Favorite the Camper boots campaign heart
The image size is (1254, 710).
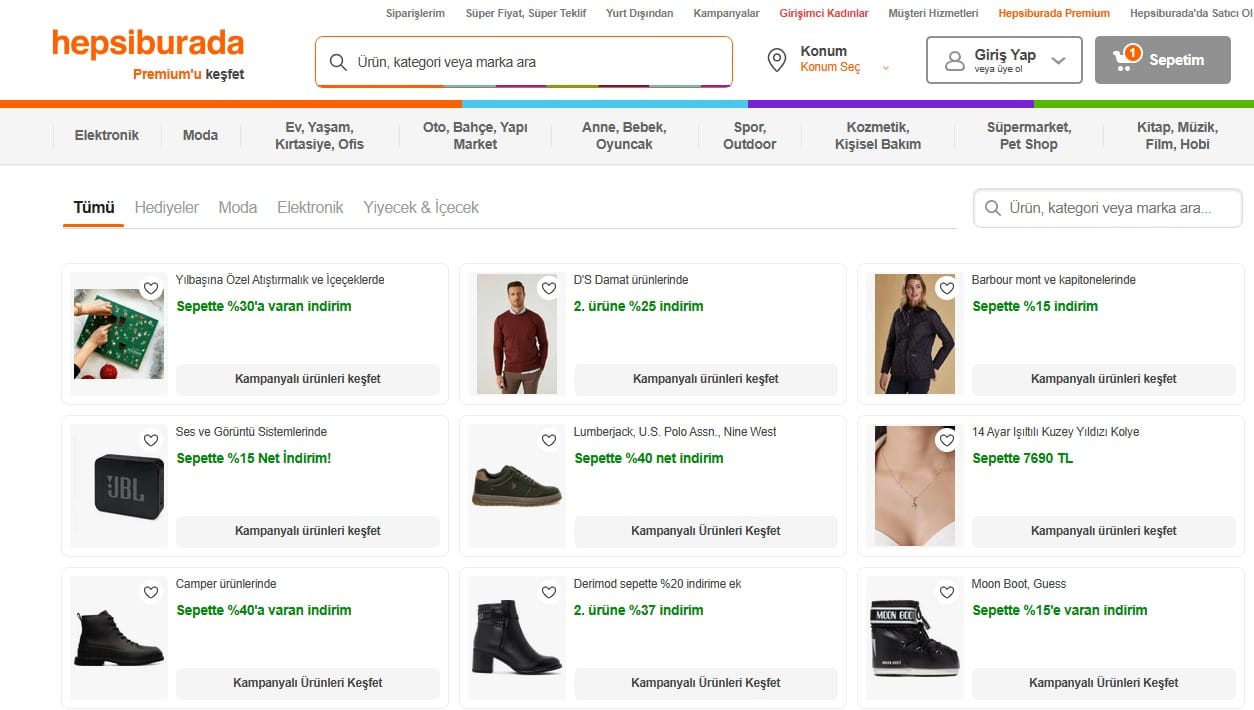click(151, 592)
